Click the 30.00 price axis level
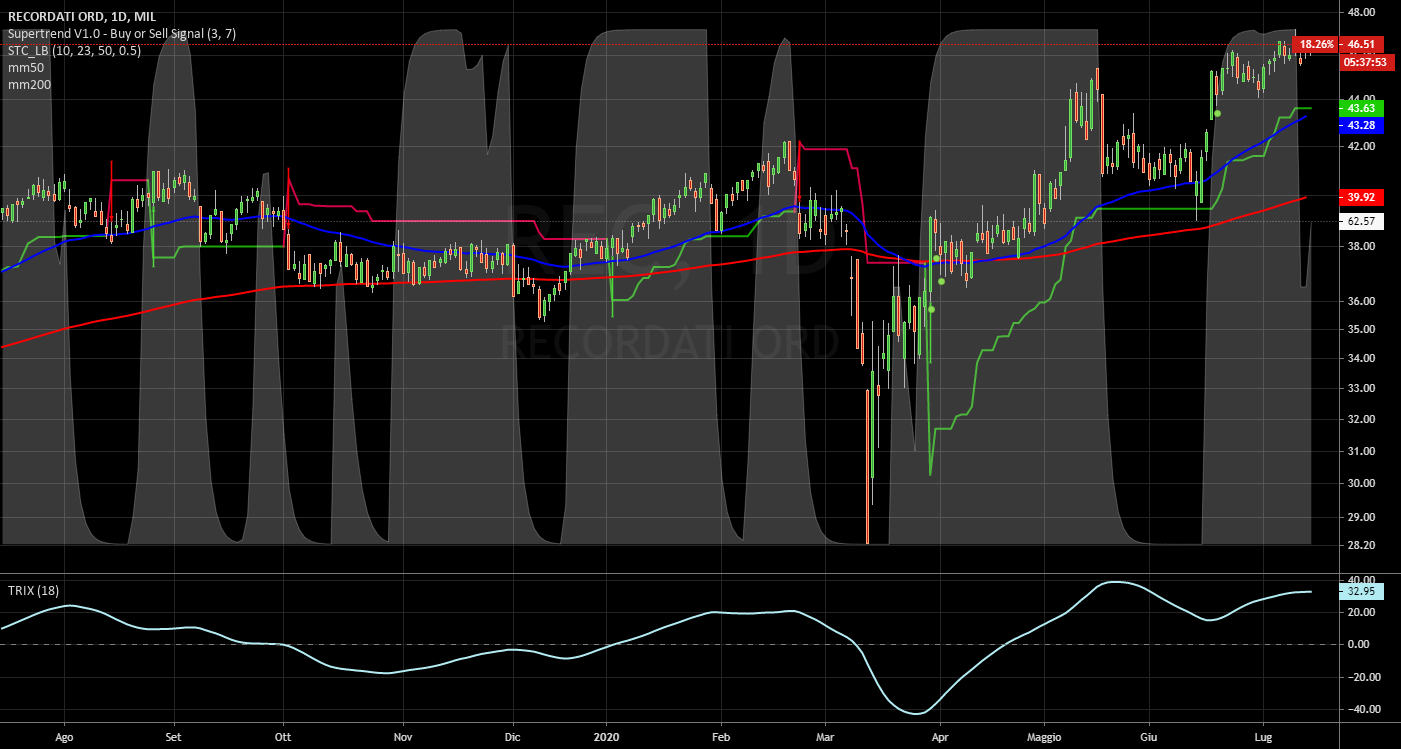 click(x=1360, y=483)
